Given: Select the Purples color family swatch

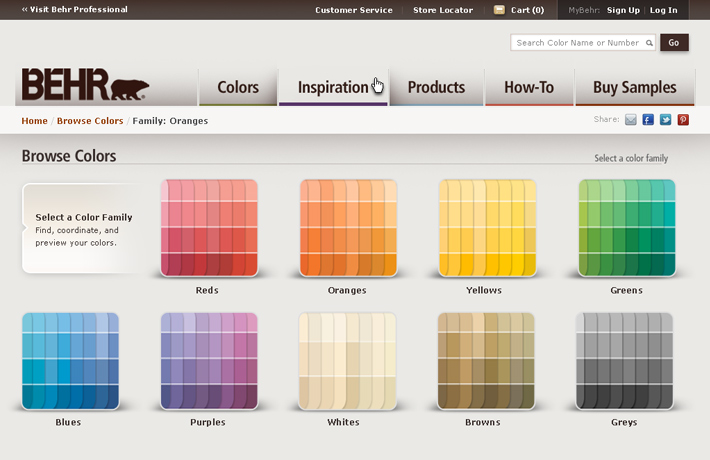Looking at the screenshot, I should (209, 361).
